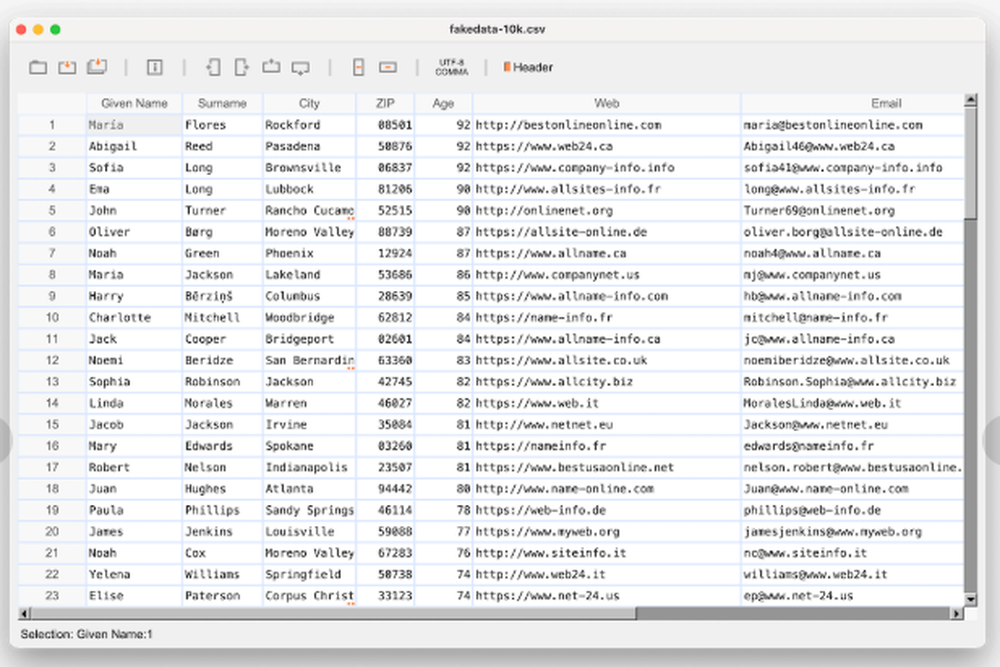Viewport: 1000px width, 667px height.
Task: Insert a column to the right
Action: pos(242,67)
